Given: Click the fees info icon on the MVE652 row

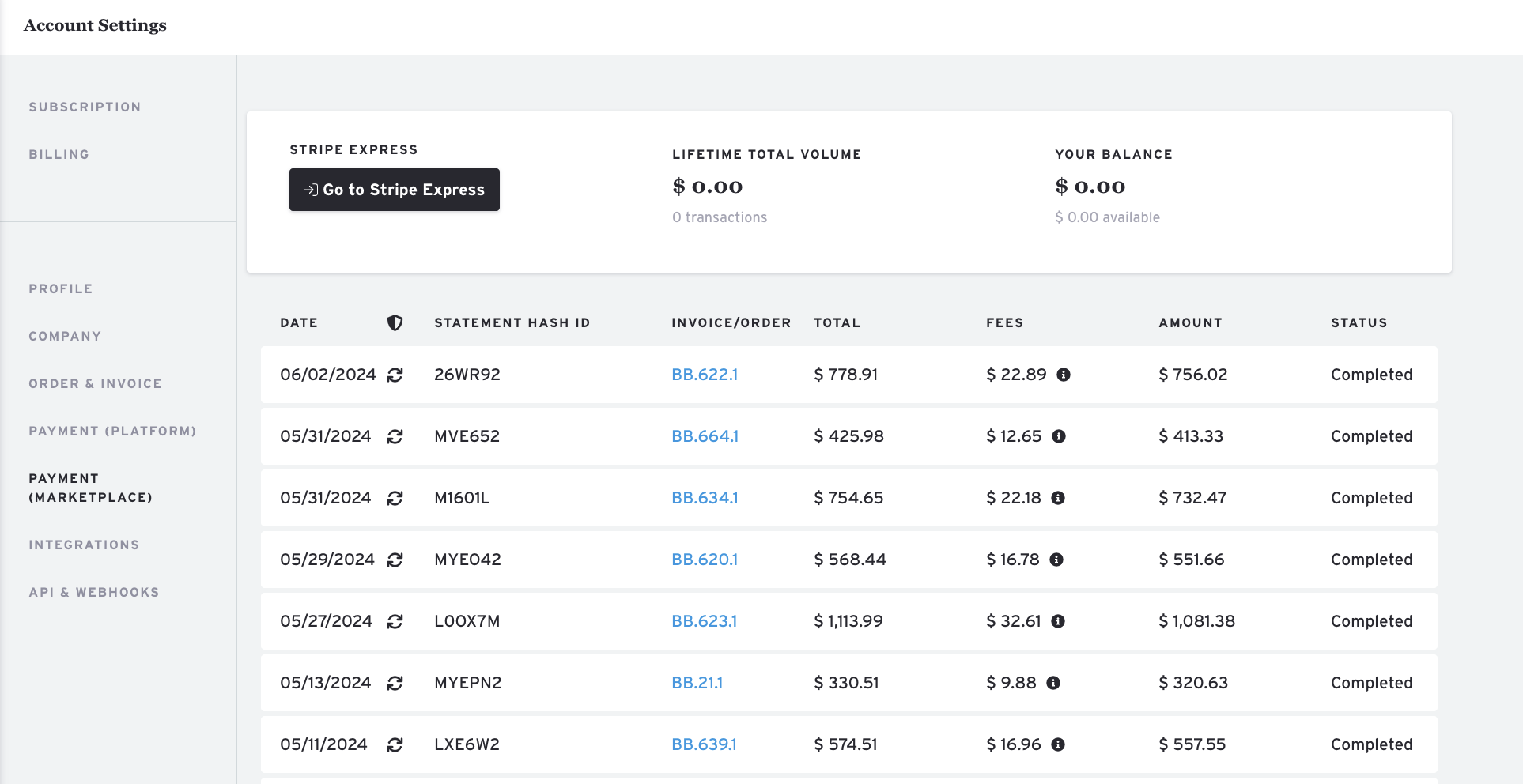Looking at the screenshot, I should coord(1060,436).
